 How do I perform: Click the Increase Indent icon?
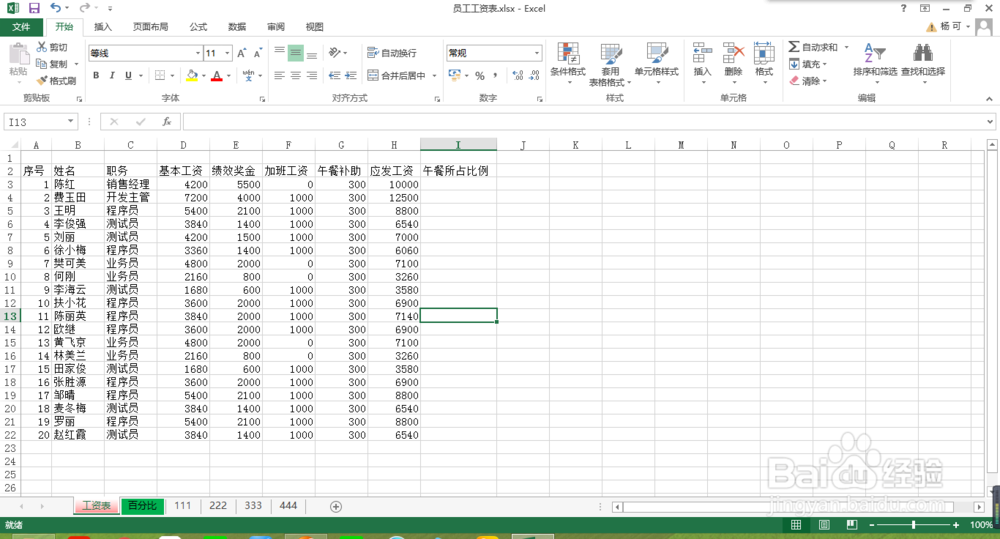click(351, 75)
